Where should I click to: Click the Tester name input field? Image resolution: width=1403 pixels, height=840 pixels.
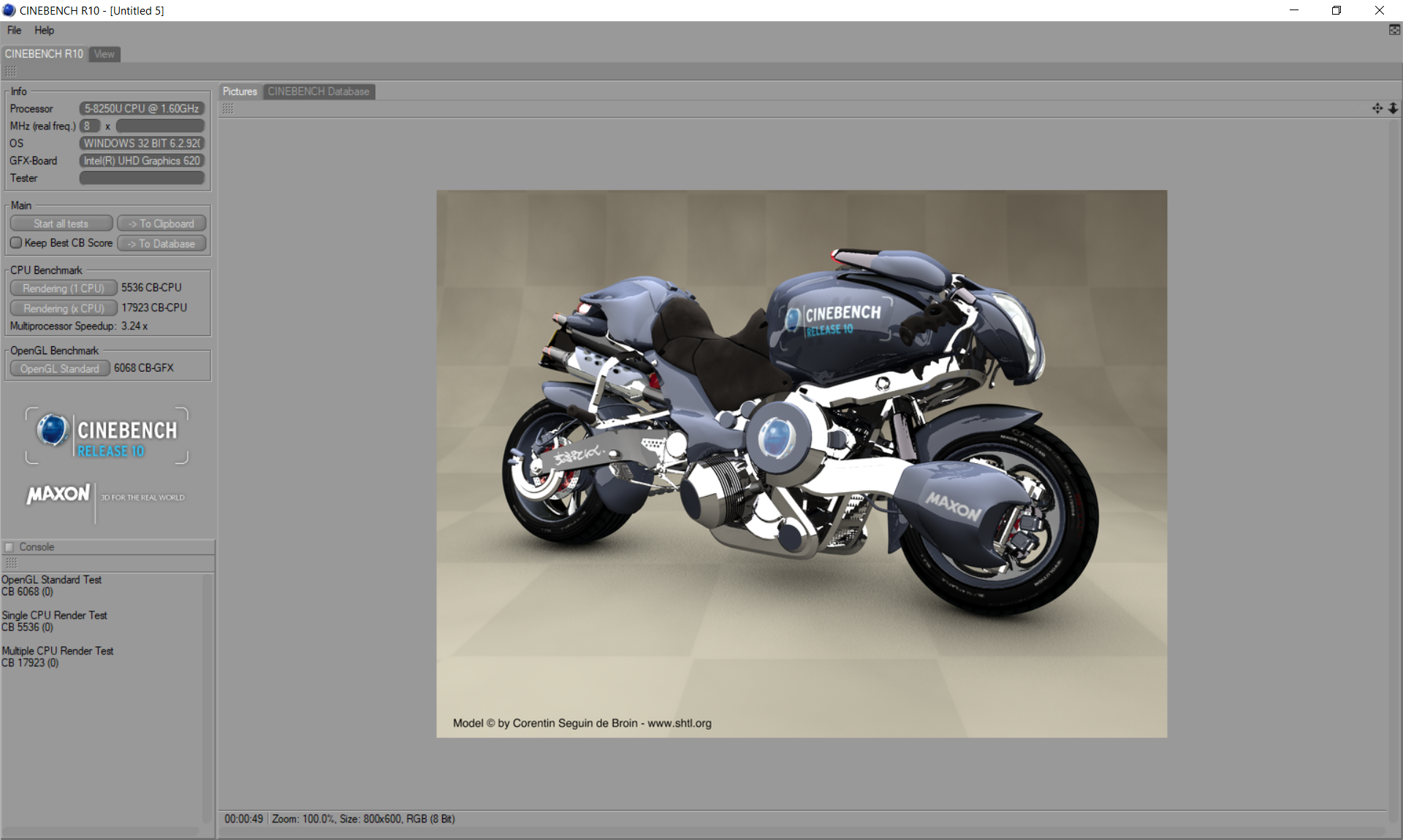(x=142, y=178)
